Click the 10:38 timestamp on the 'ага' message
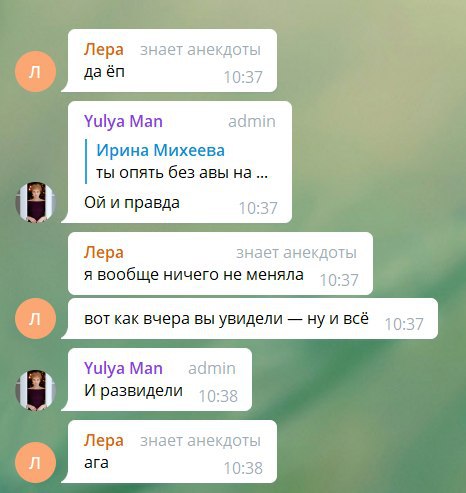The width and height of the screenshot is (466, 493). (243, 468)
